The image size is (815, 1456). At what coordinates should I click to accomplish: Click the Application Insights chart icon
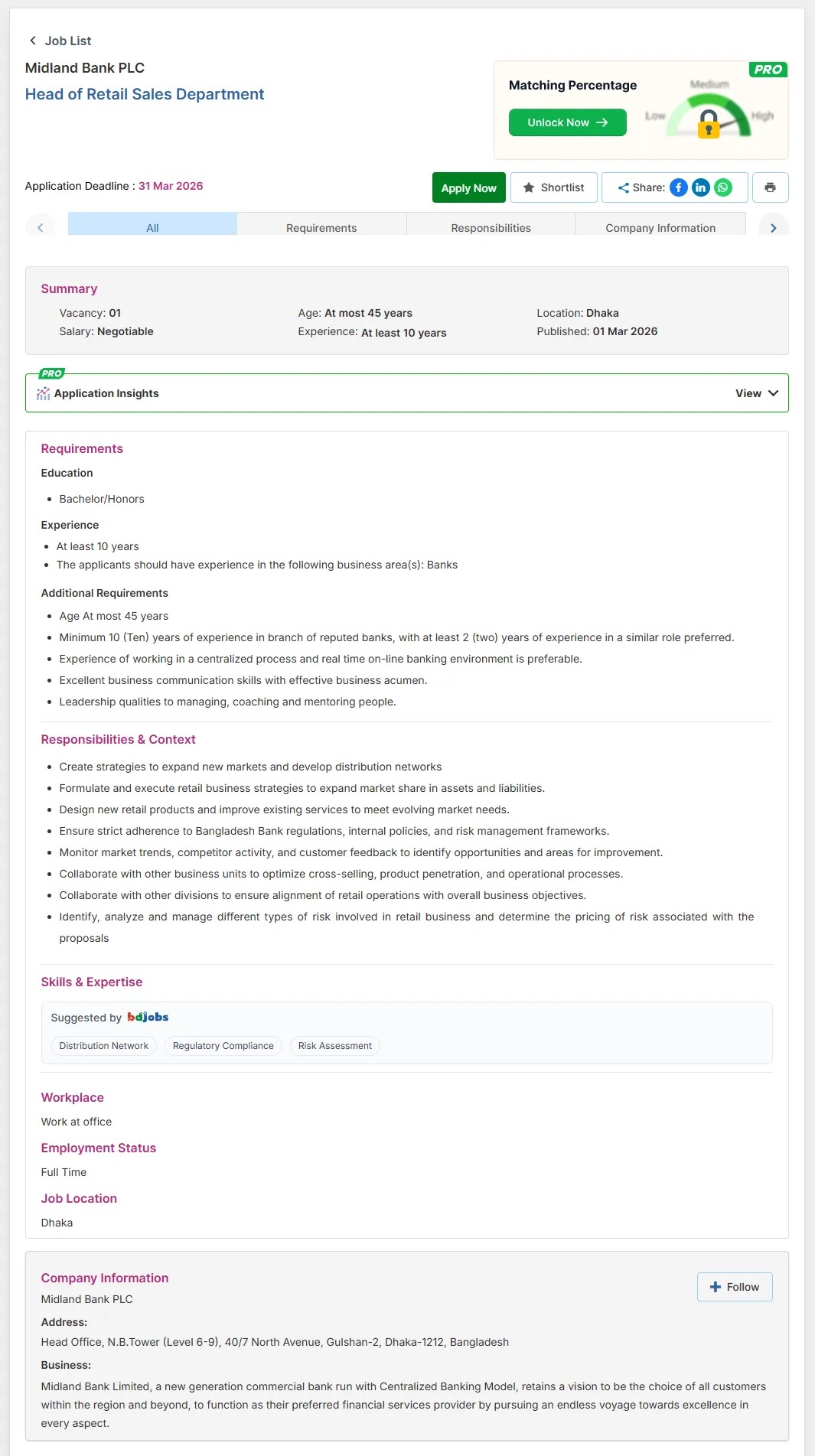[44, 393]
